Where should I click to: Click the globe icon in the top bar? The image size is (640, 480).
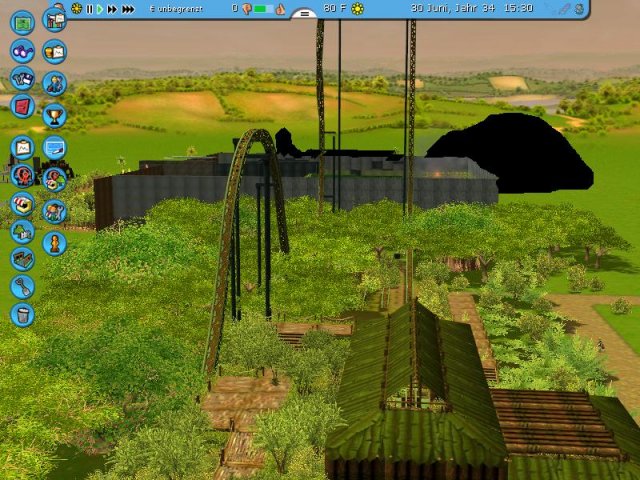(x=579, y=9)
